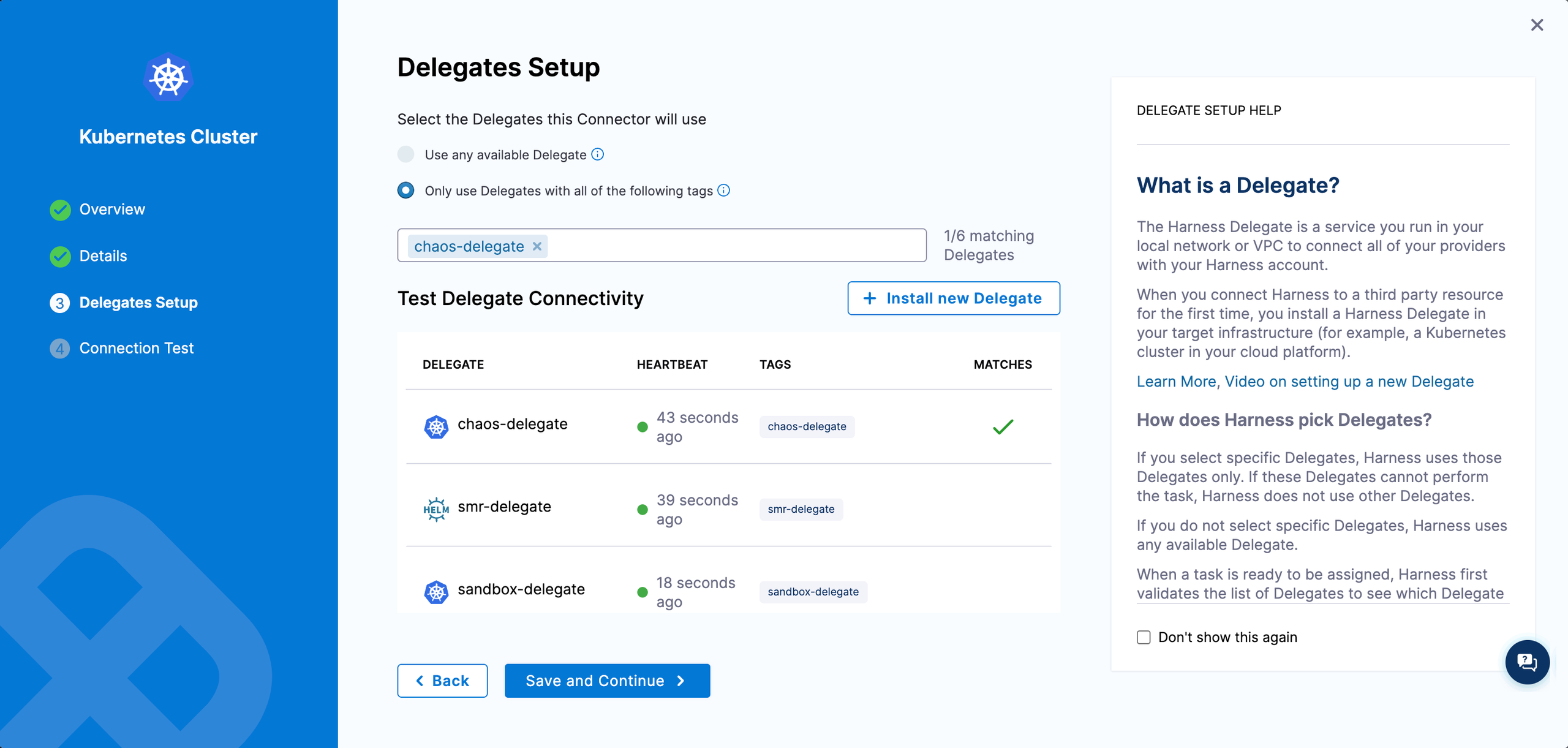1568x748 pixels.
Task: Click the green check icon beside Overview step
Action: click(x=59, y=209)
